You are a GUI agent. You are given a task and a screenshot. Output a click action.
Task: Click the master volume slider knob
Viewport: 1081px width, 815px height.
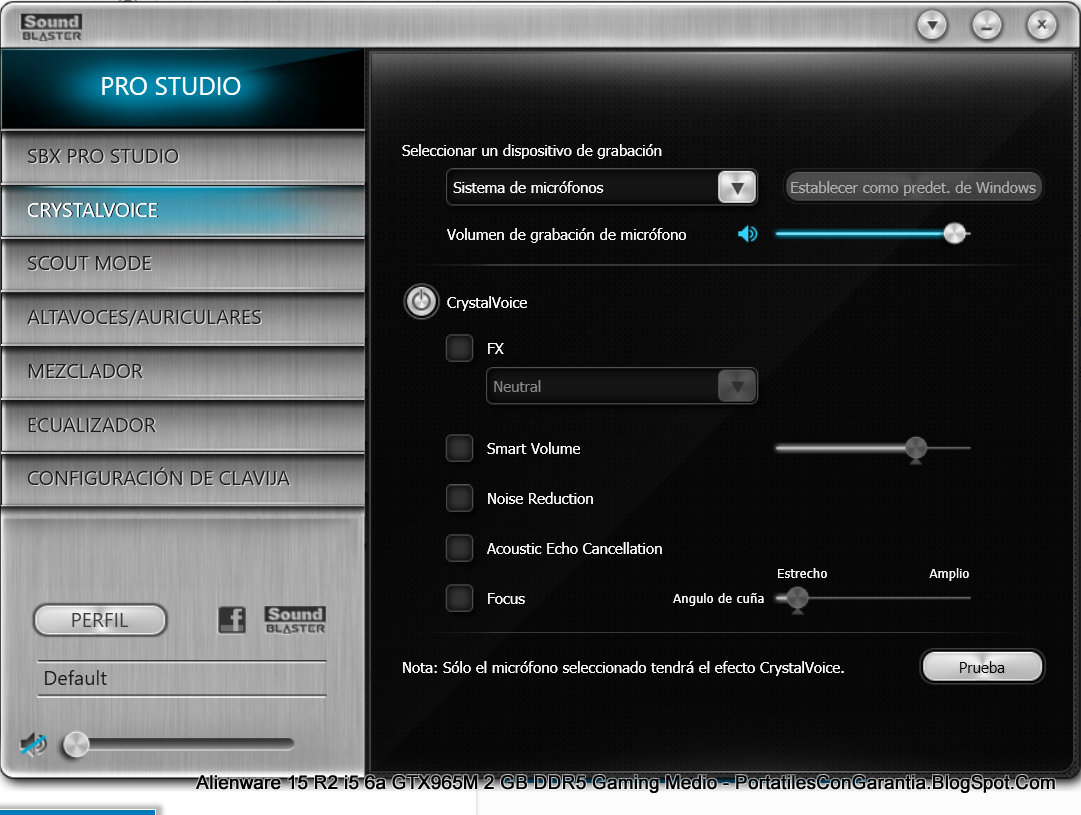[76, 745]
